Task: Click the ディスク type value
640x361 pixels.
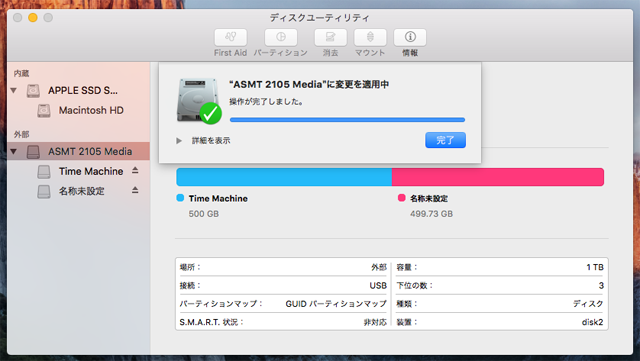Action: click(588, 304)
